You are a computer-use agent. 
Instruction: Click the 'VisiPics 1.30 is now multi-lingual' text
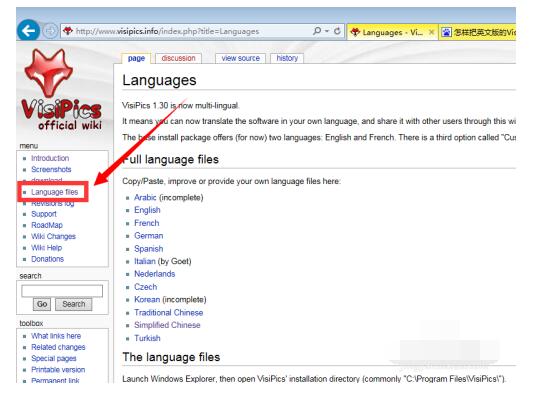(x=180, y=106)
